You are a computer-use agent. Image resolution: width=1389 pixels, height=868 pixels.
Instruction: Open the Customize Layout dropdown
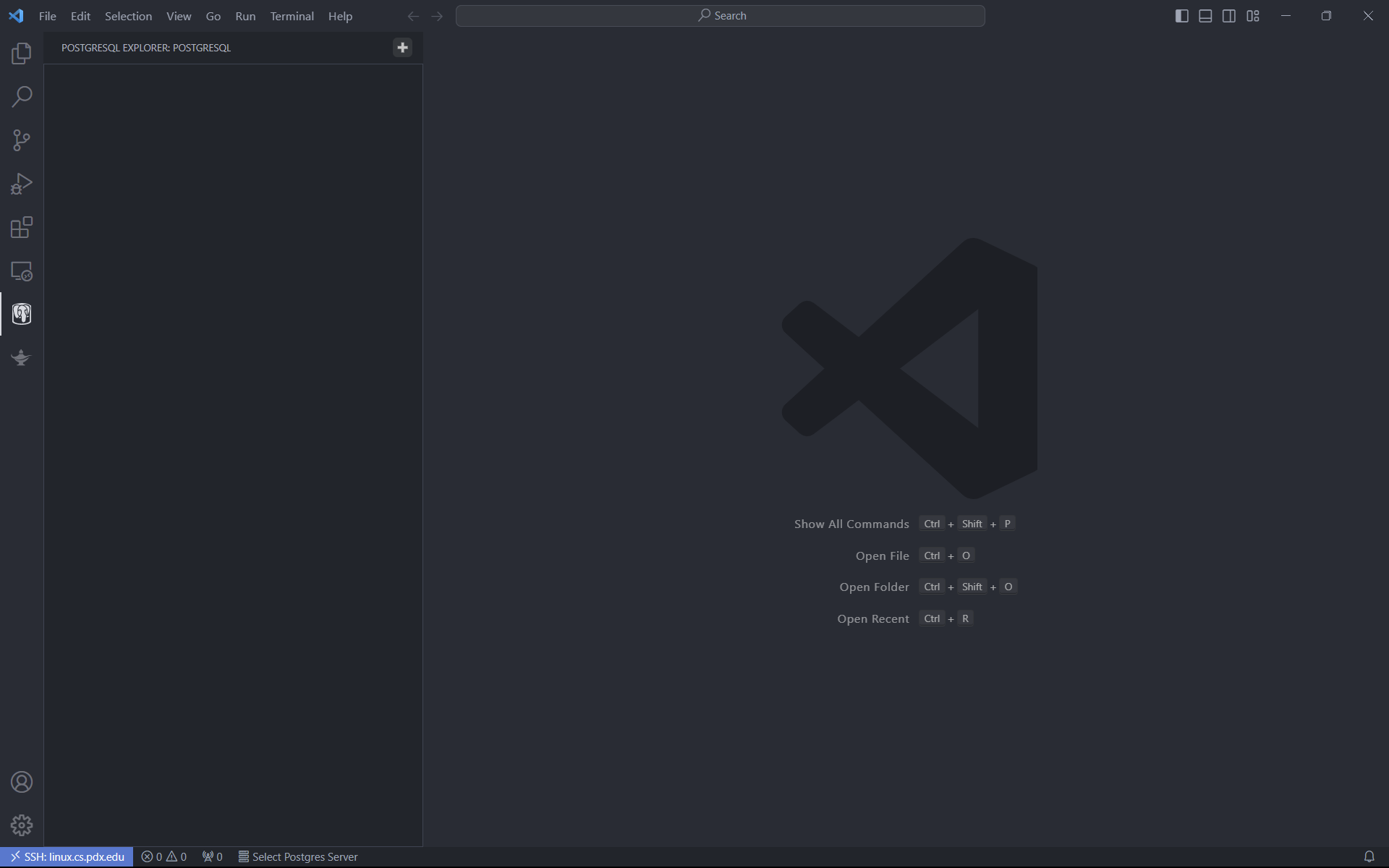[1253, 16]
